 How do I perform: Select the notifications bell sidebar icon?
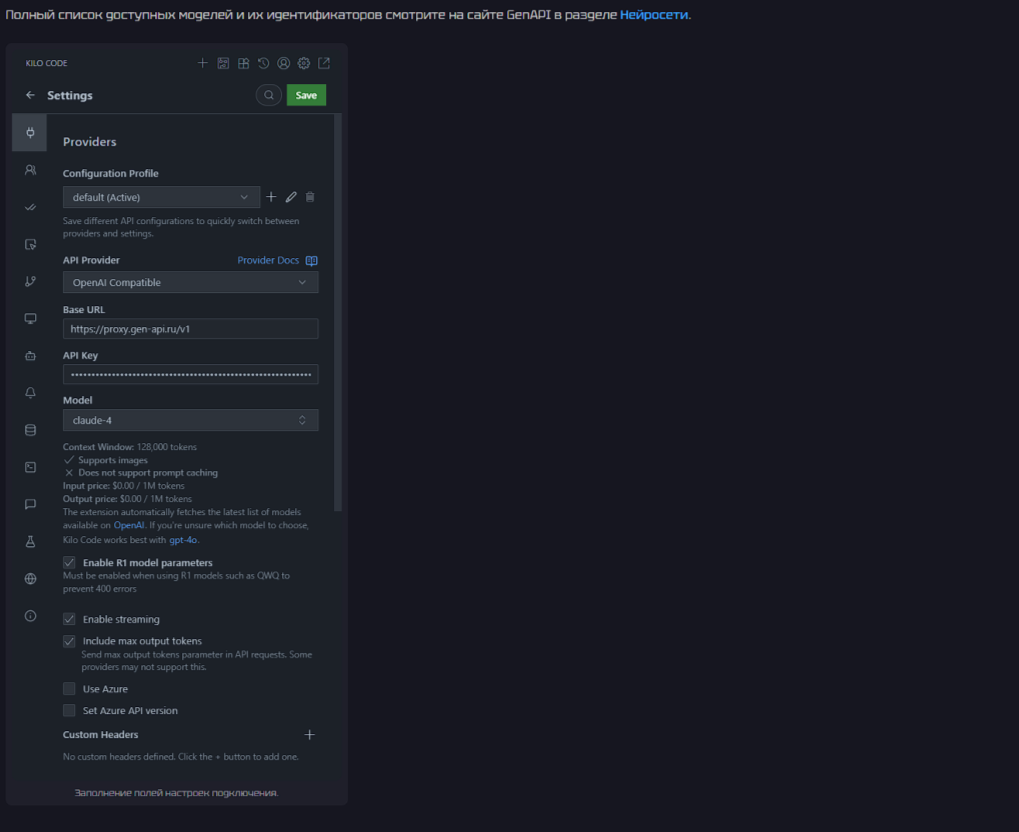coord(30,393)
